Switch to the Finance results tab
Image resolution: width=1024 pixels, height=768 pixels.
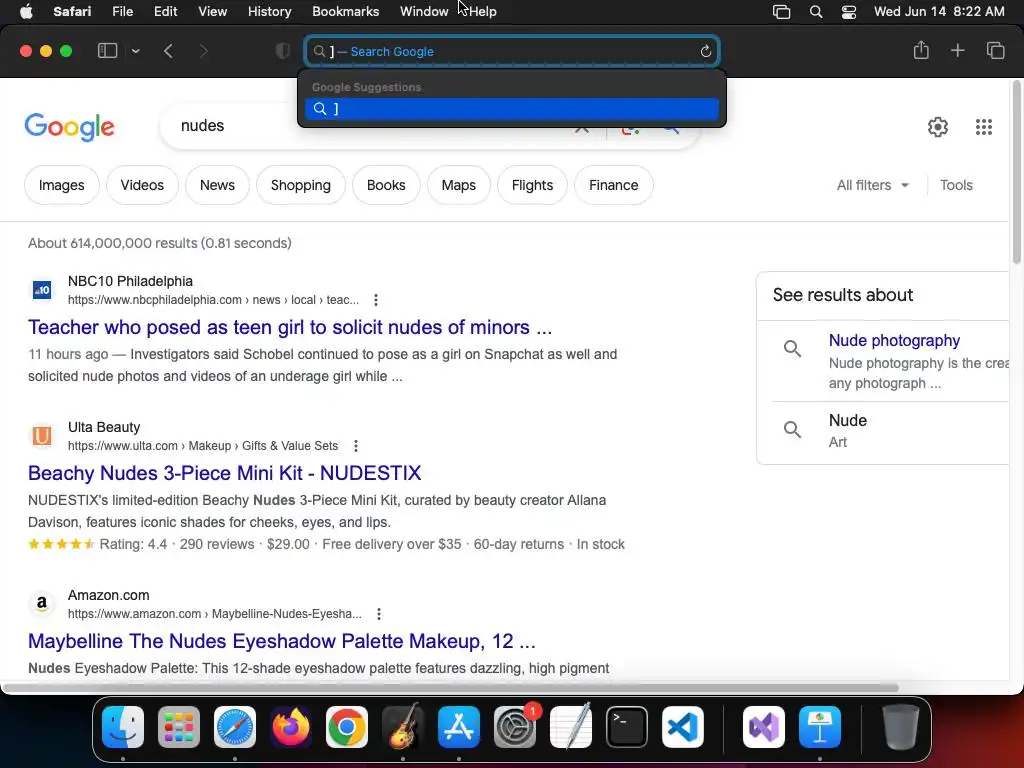tap(613, 185)
